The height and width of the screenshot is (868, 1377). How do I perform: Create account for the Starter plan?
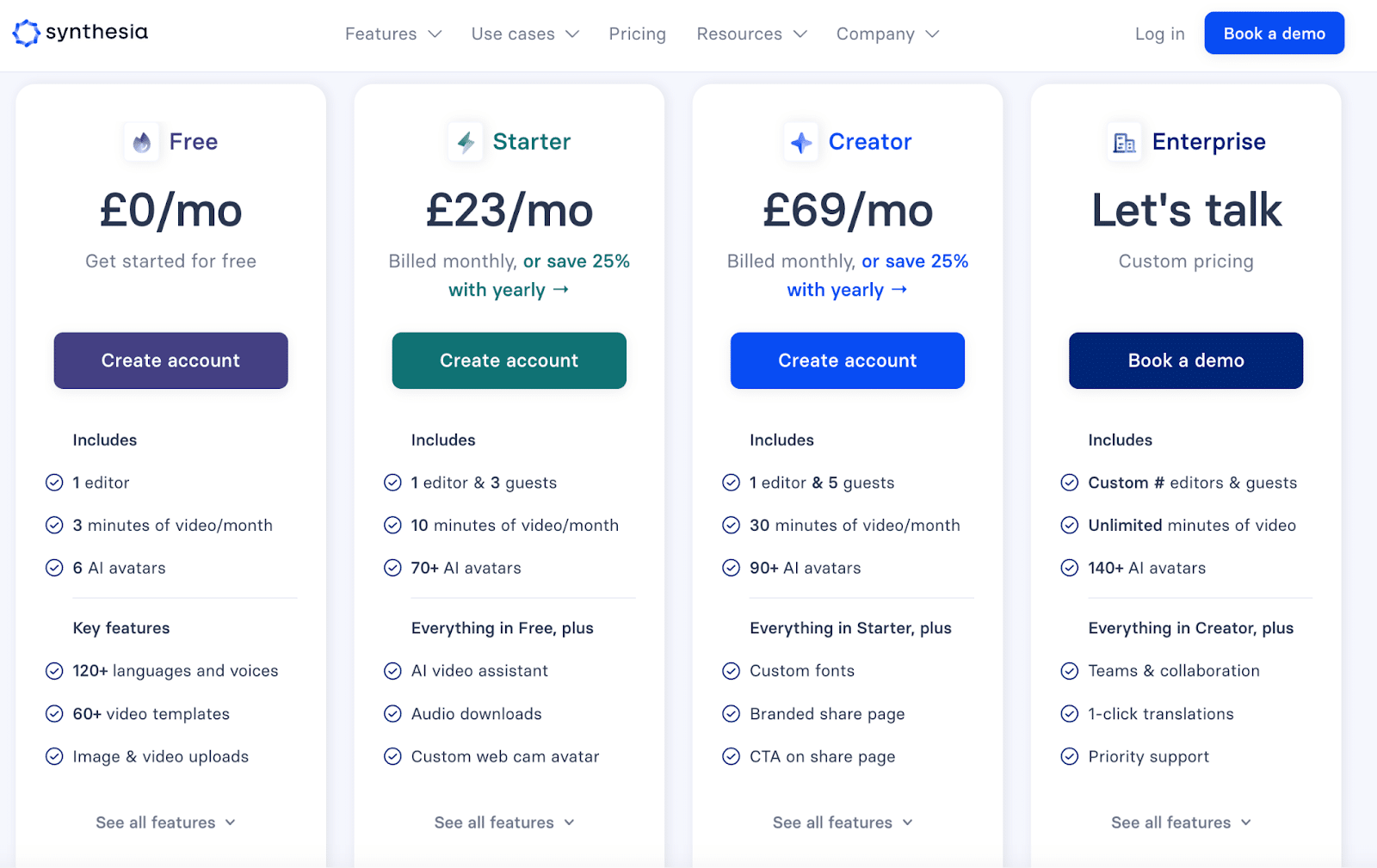[x=509, y=360]
